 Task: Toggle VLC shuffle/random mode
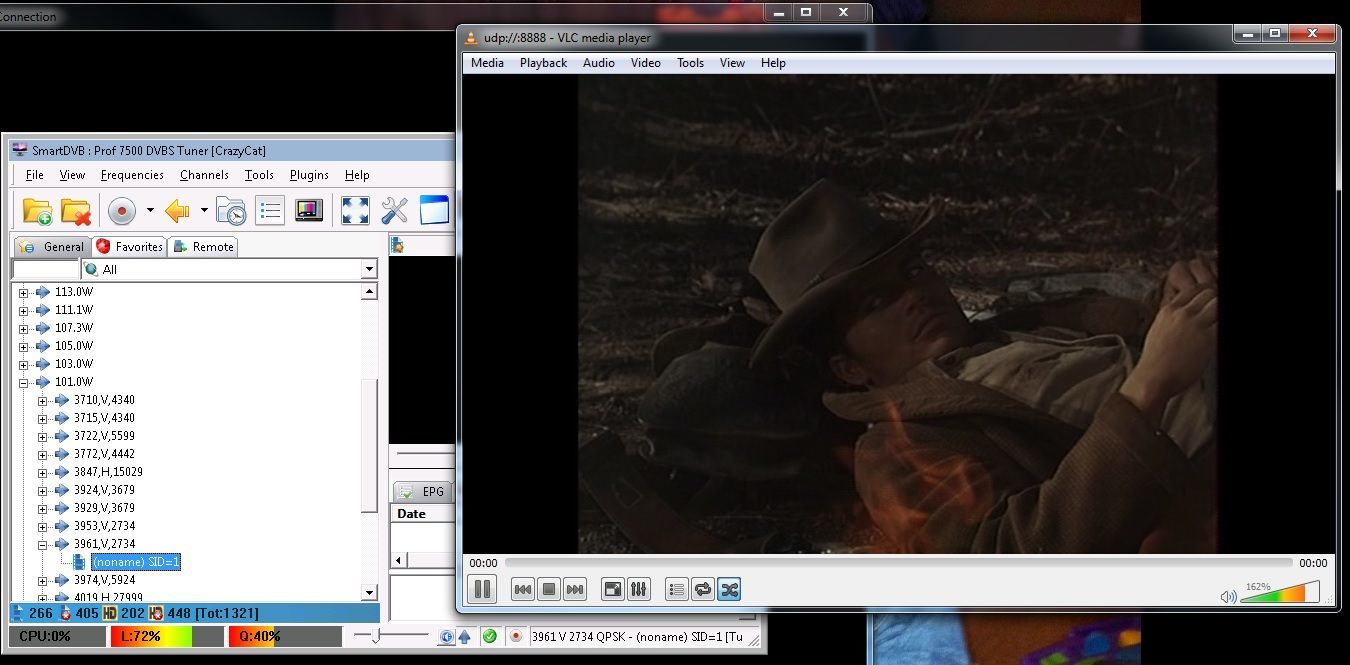(x=729, y=590)
